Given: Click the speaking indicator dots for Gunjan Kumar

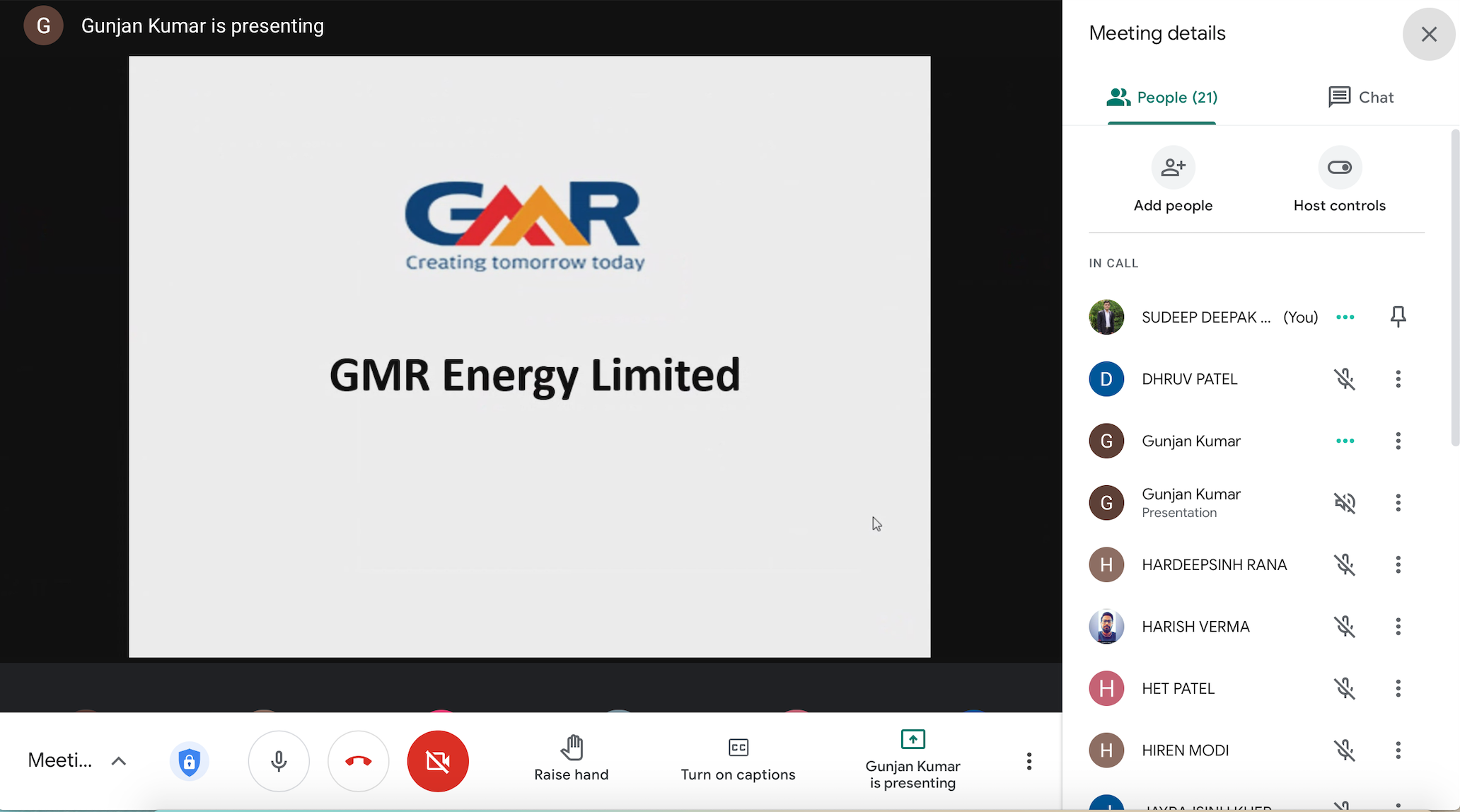Looking at the screenshot, I should coord(1345,441).
